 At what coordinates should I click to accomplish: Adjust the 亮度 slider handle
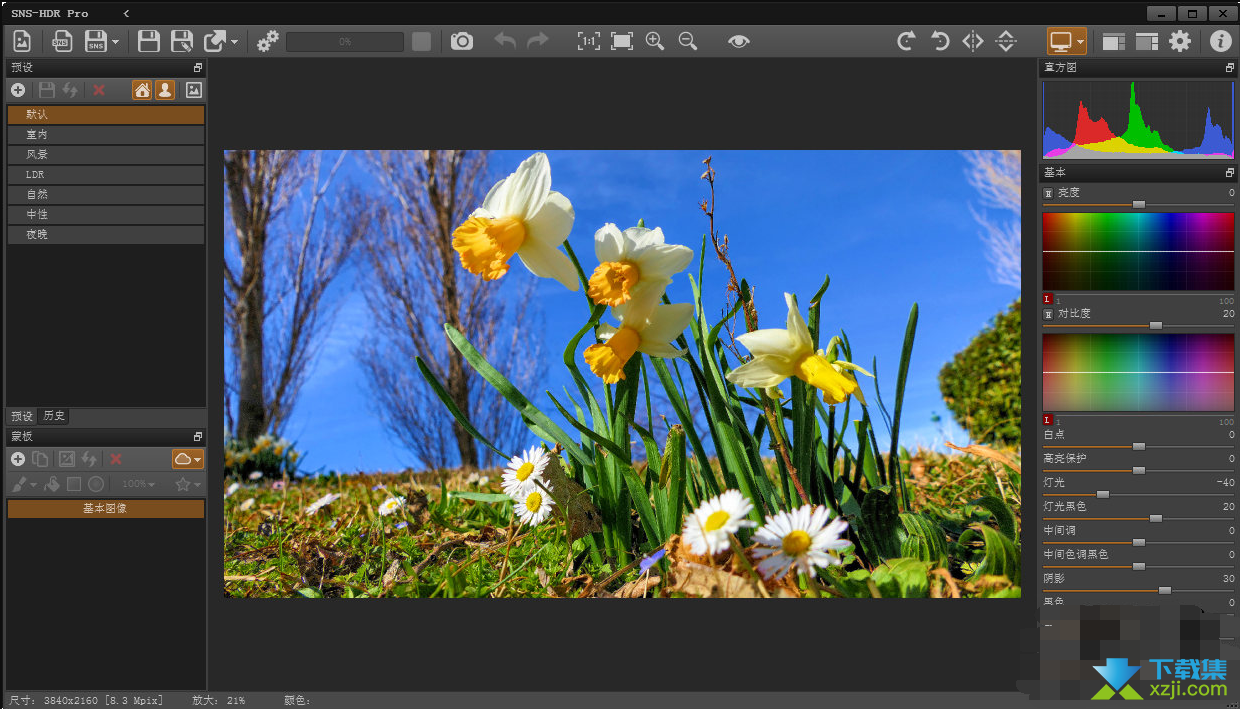coord(1138,204)
